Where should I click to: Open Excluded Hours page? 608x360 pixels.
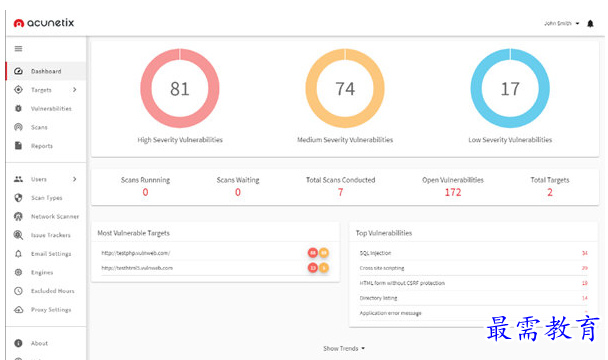(46, 291)
